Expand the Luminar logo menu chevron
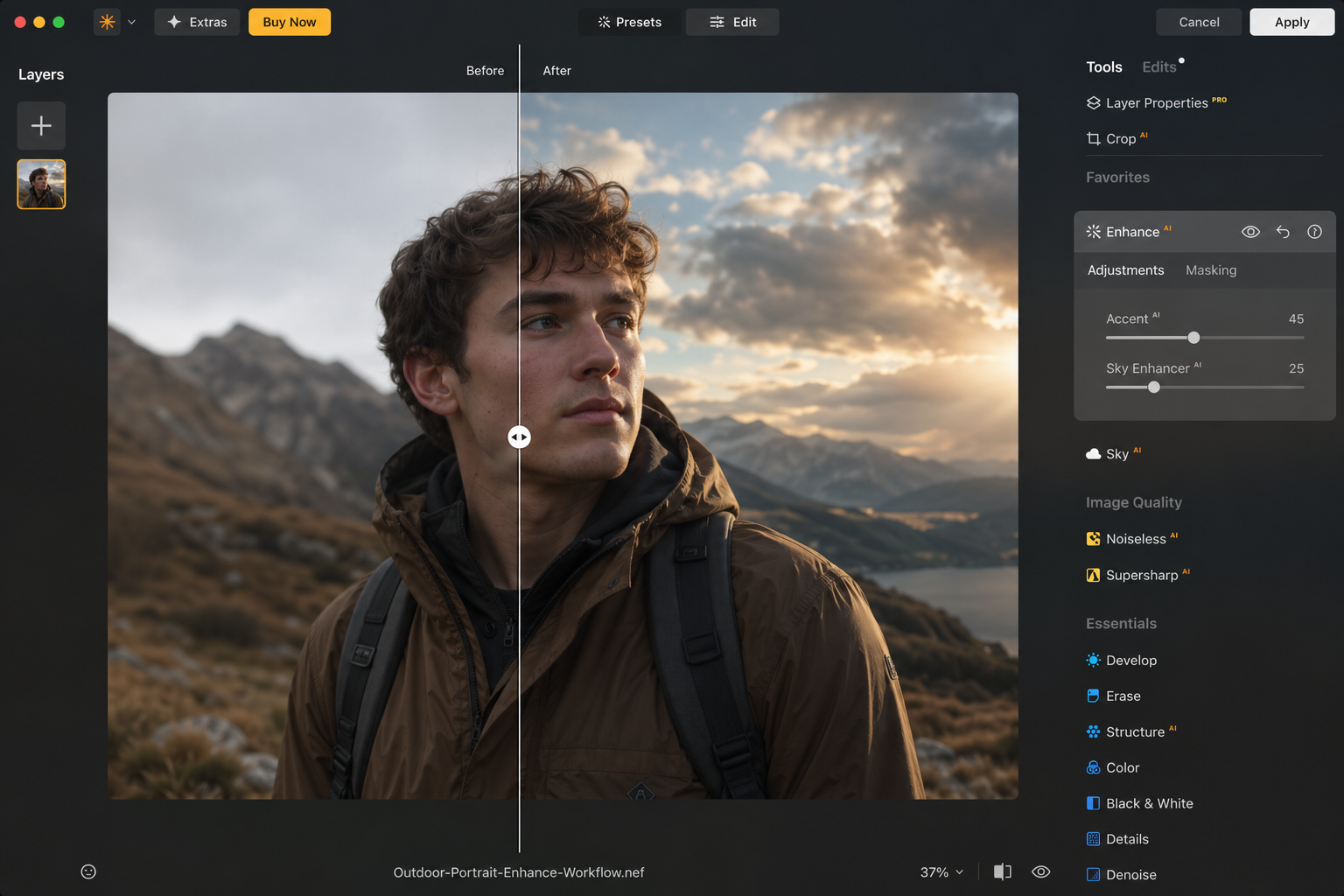This screenshot has width=1344, height=896. [131, 22]
